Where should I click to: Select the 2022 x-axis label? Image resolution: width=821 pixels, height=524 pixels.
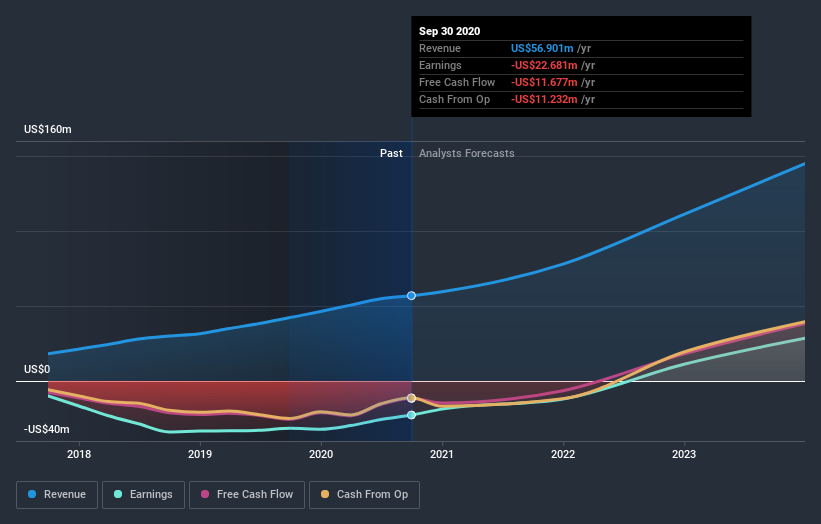563,454
